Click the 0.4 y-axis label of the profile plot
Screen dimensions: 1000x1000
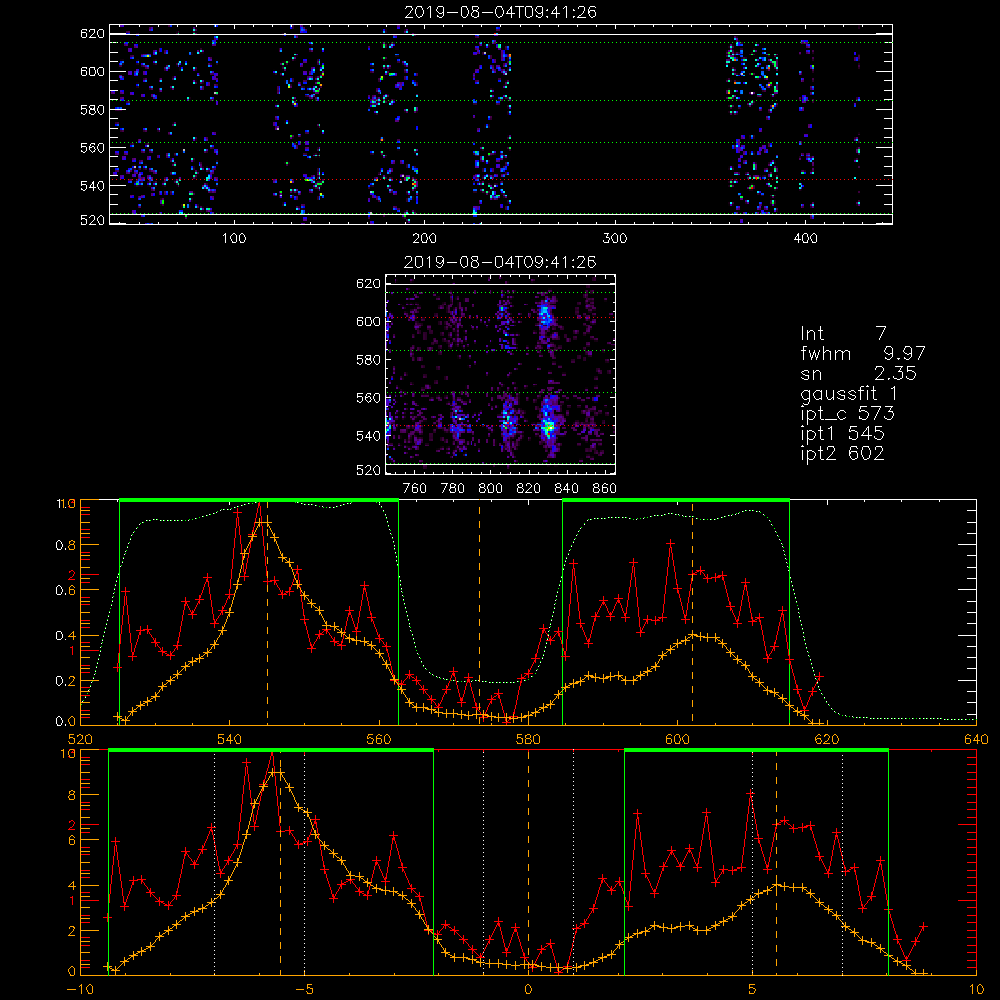pyautogui.click(x=64, y=636)
